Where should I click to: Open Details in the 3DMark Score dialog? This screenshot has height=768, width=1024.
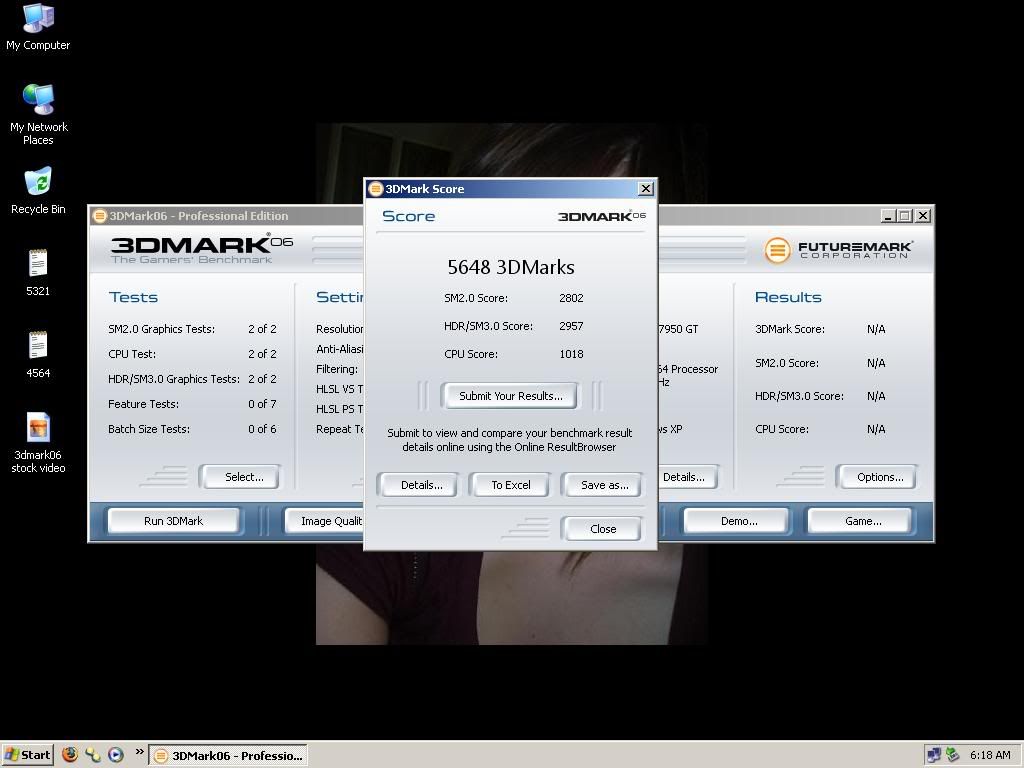[x=421, y=485]
